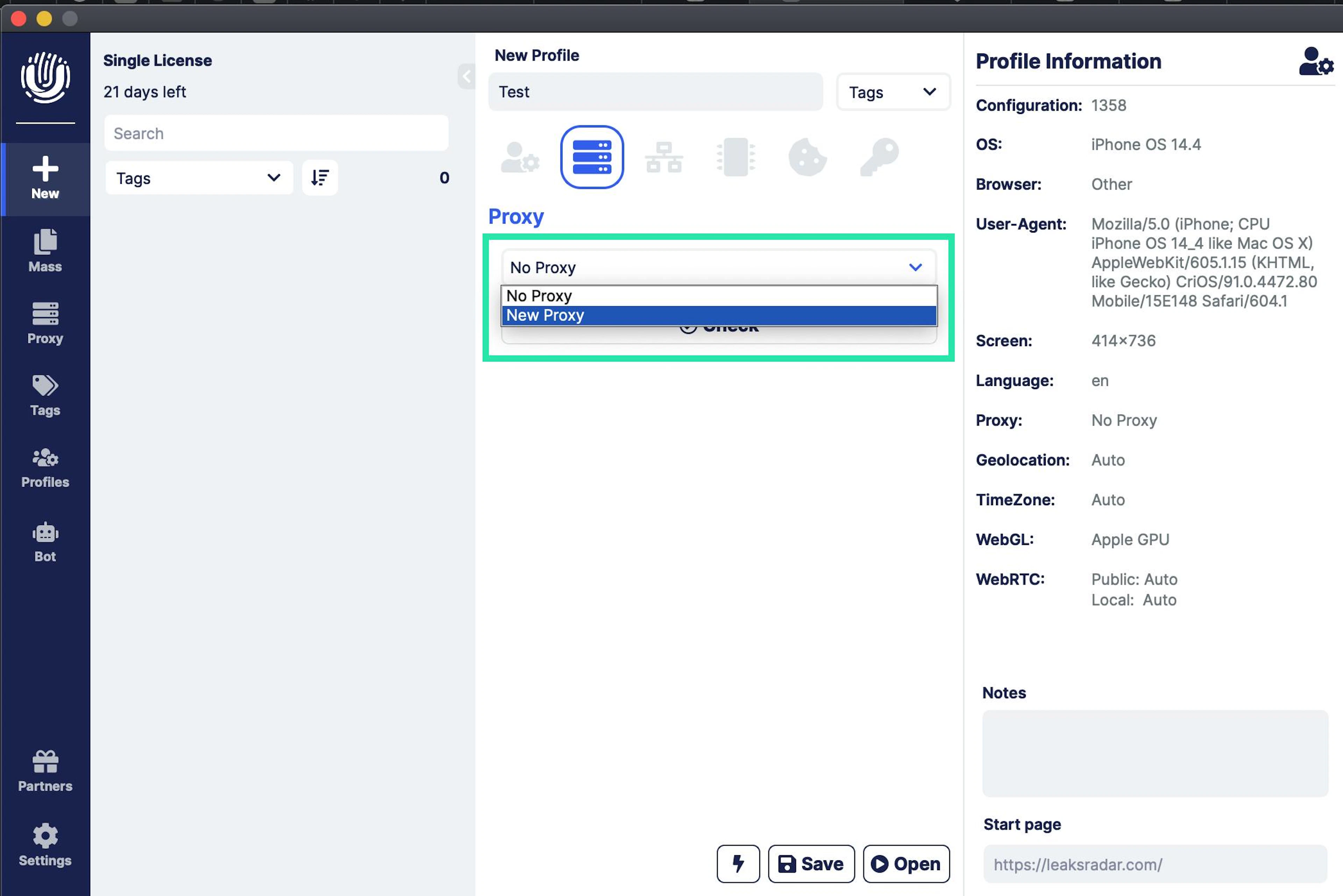Click the TimeZone value Auto
Screen dimensions: 1343x896
[1108, 500]
